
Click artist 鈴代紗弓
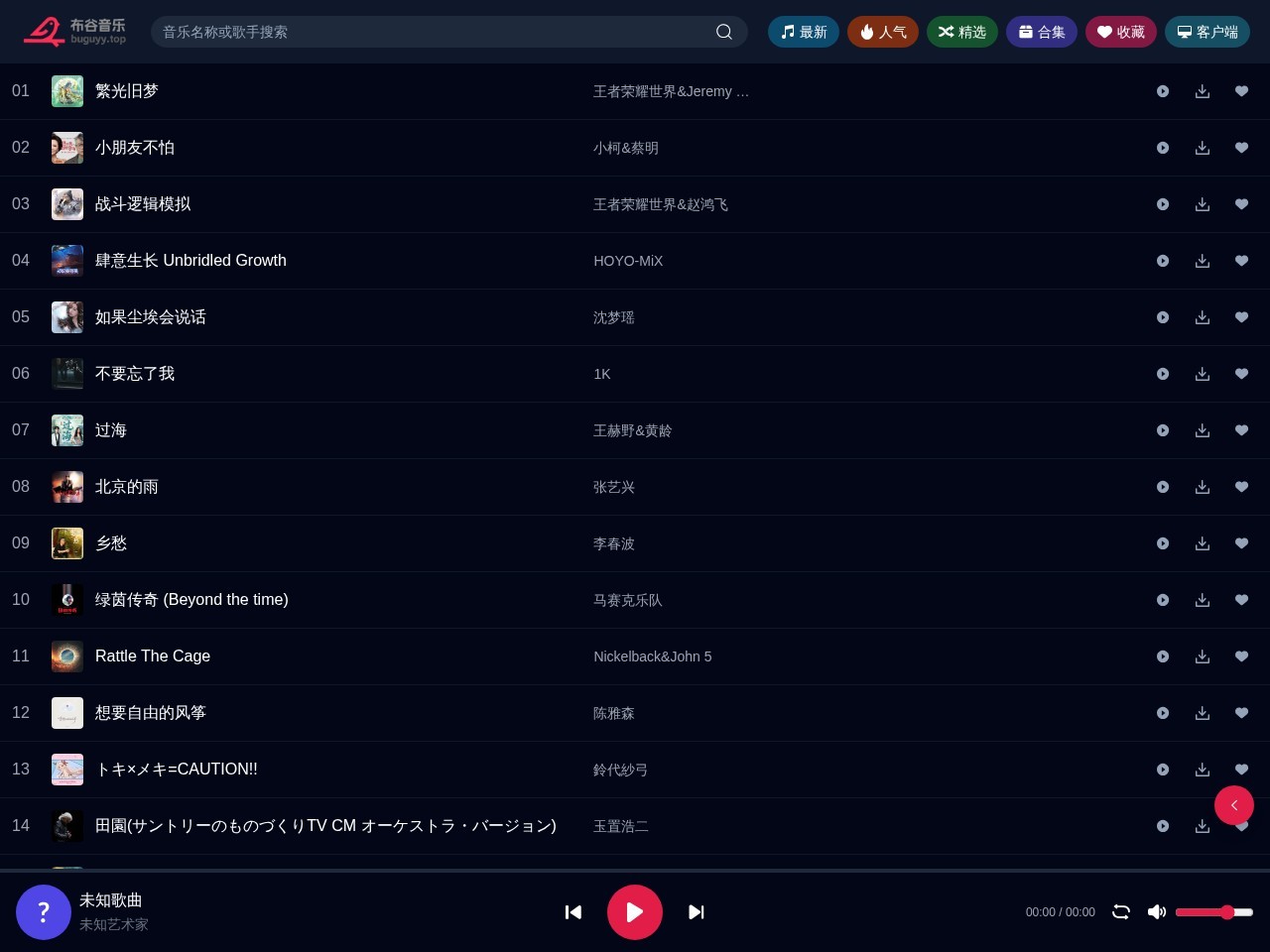point(621,770)
